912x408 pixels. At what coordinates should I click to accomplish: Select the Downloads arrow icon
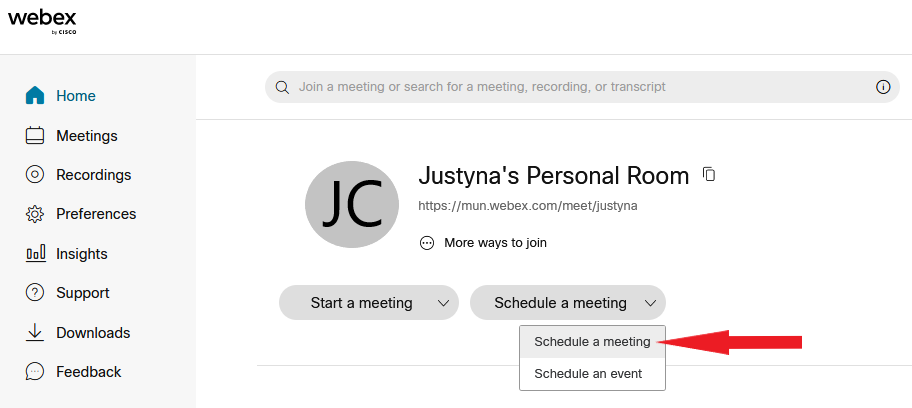click(x=35, y=332)
